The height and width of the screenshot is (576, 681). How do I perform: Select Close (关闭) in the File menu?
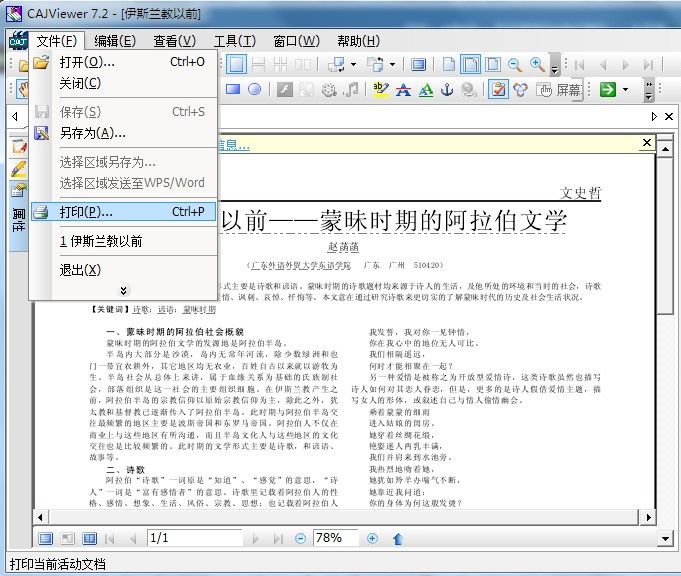click(x=123, y=83)
